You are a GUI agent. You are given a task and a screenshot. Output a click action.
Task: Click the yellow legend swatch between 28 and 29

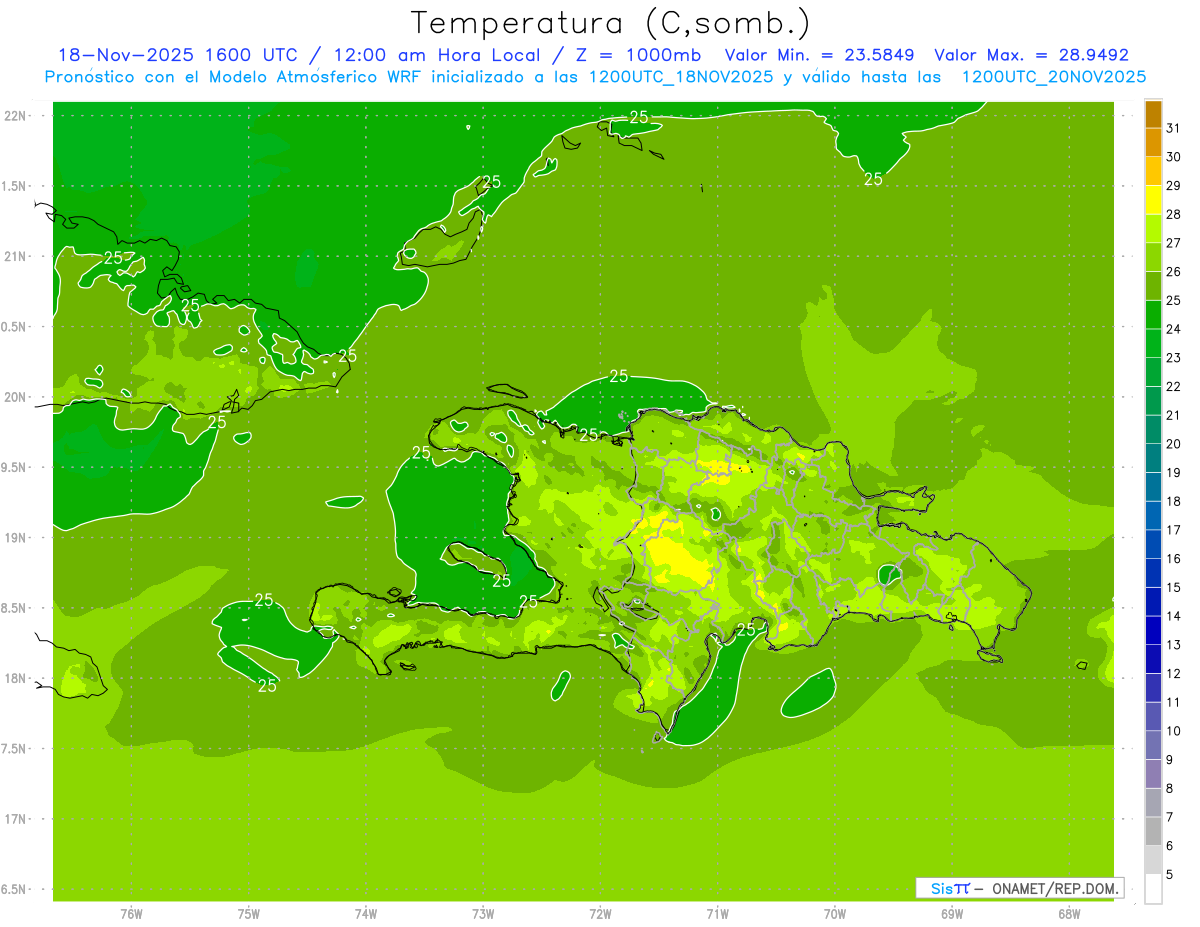[1153, 200]
